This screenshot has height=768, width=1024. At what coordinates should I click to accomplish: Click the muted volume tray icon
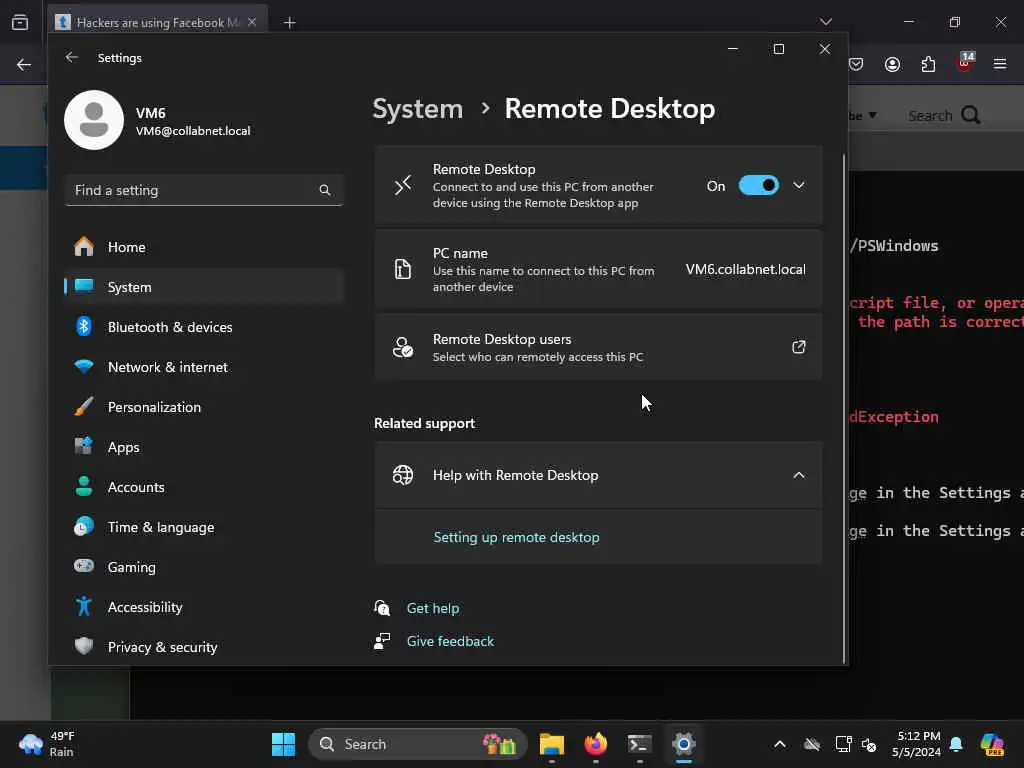869,744
